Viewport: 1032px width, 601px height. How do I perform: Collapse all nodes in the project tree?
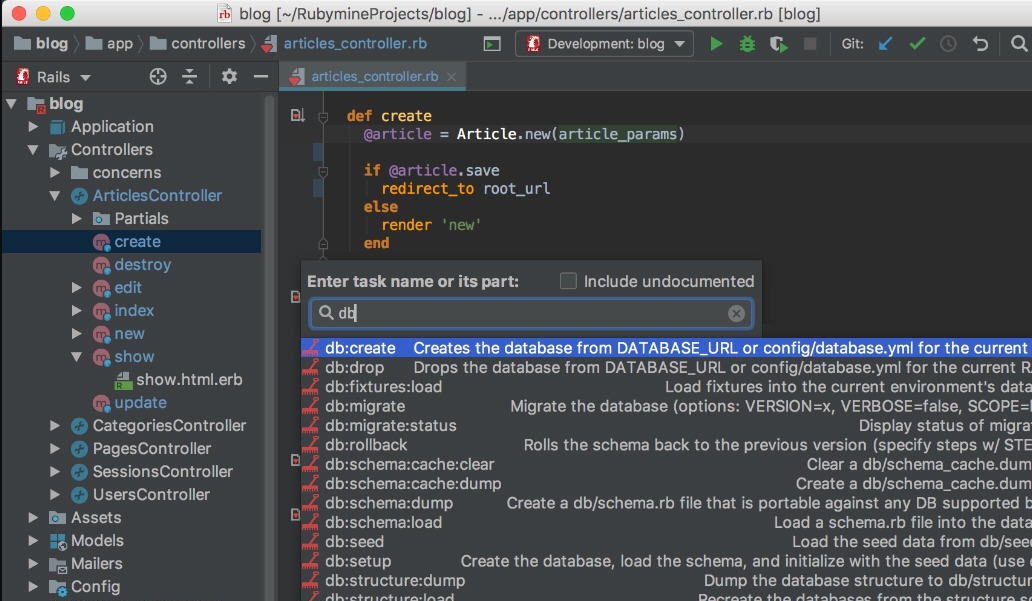190,76
